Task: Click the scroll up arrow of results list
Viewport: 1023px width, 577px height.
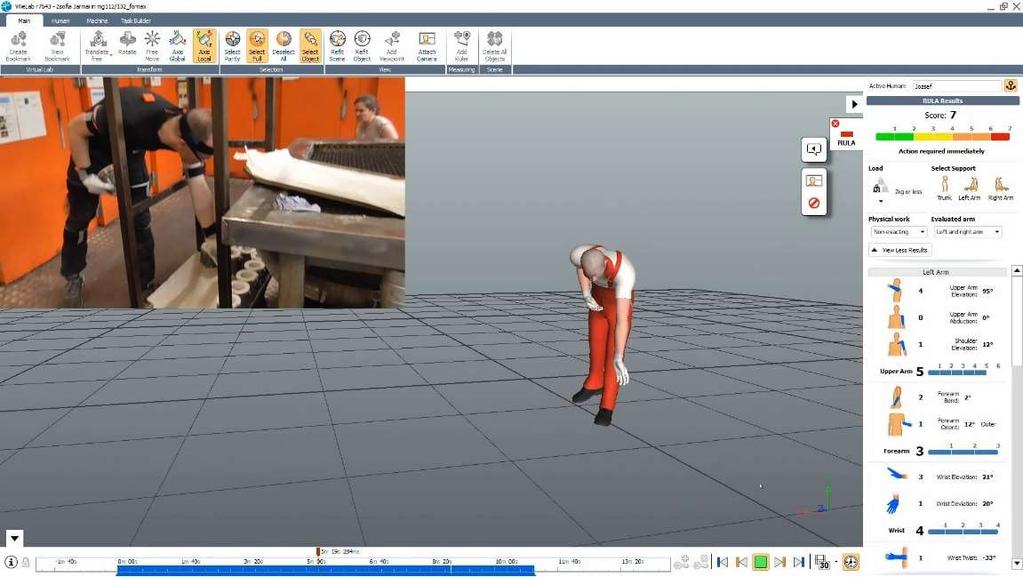Action: [1016, 270]
